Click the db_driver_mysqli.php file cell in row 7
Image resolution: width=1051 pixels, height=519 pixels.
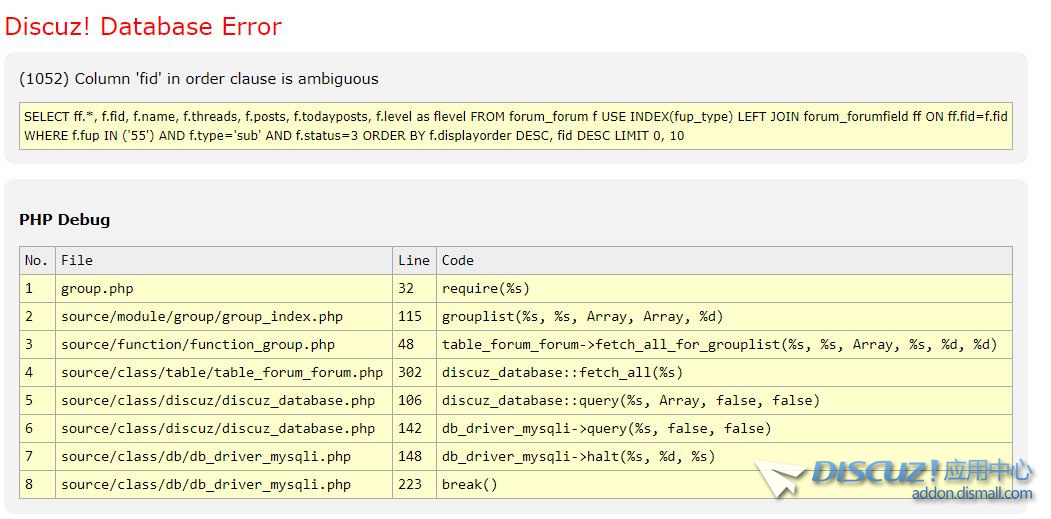(x=224, y=457)
